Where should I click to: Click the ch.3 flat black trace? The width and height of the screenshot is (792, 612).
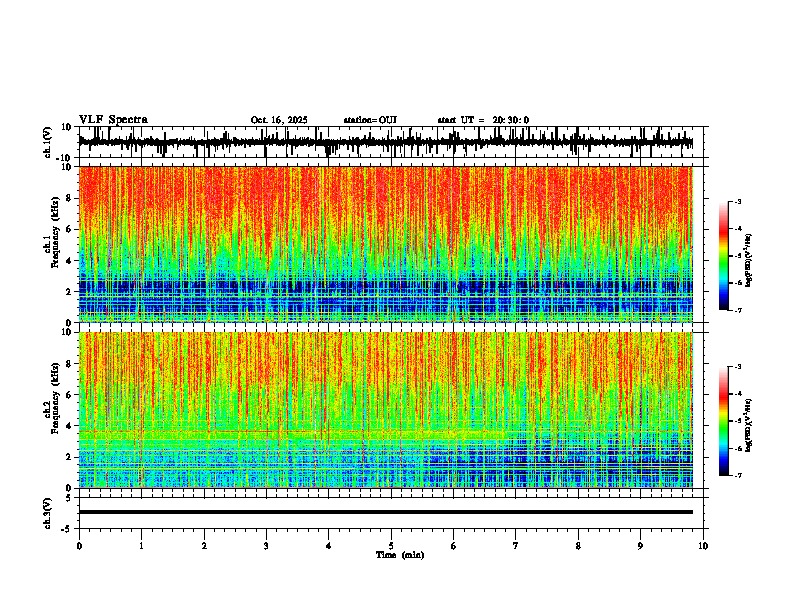386,512
